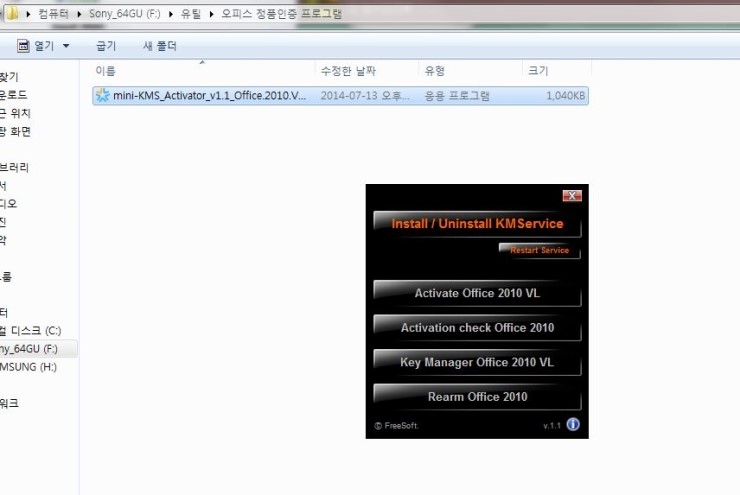Select 바탕 화면 in sidebar
Viewport: 740px width, 495px height.
click(x=16, y=131)
